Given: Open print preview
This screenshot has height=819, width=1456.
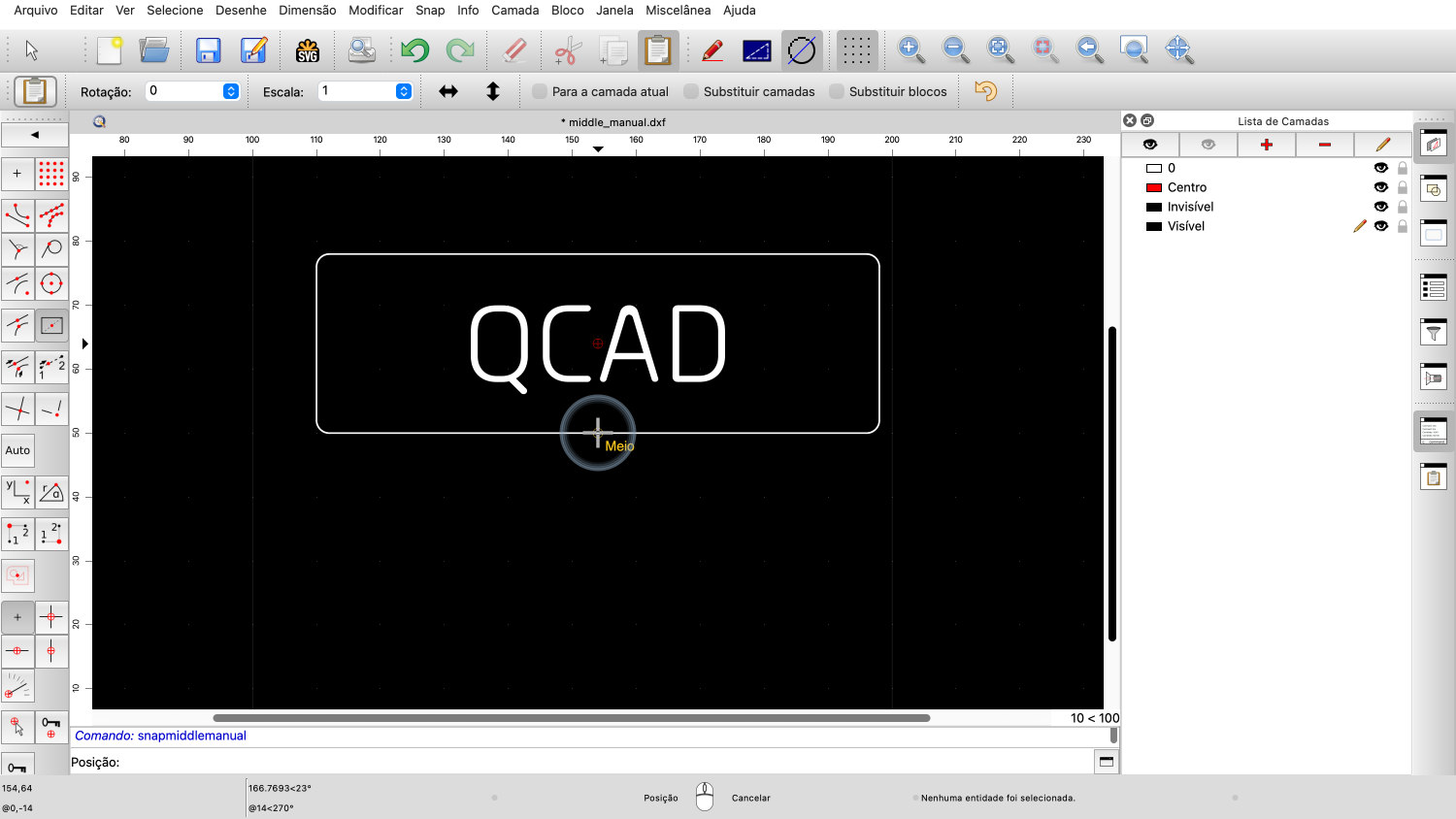Looking at the screenshot, I should pyautogui.click(x=362, y=49).
